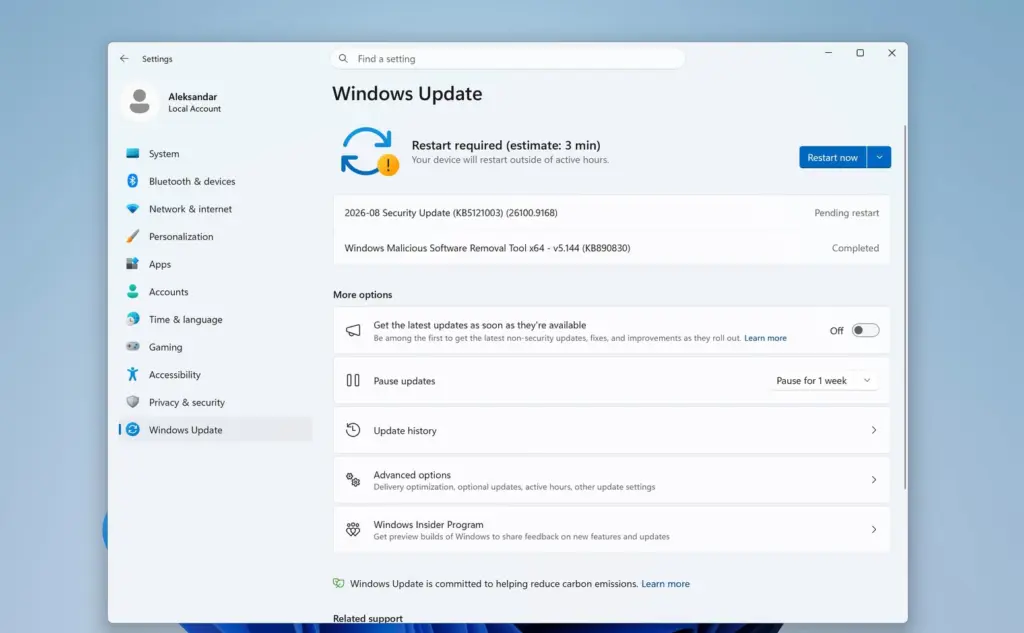
Task: Open the Update history row
Action: point(611,430)
